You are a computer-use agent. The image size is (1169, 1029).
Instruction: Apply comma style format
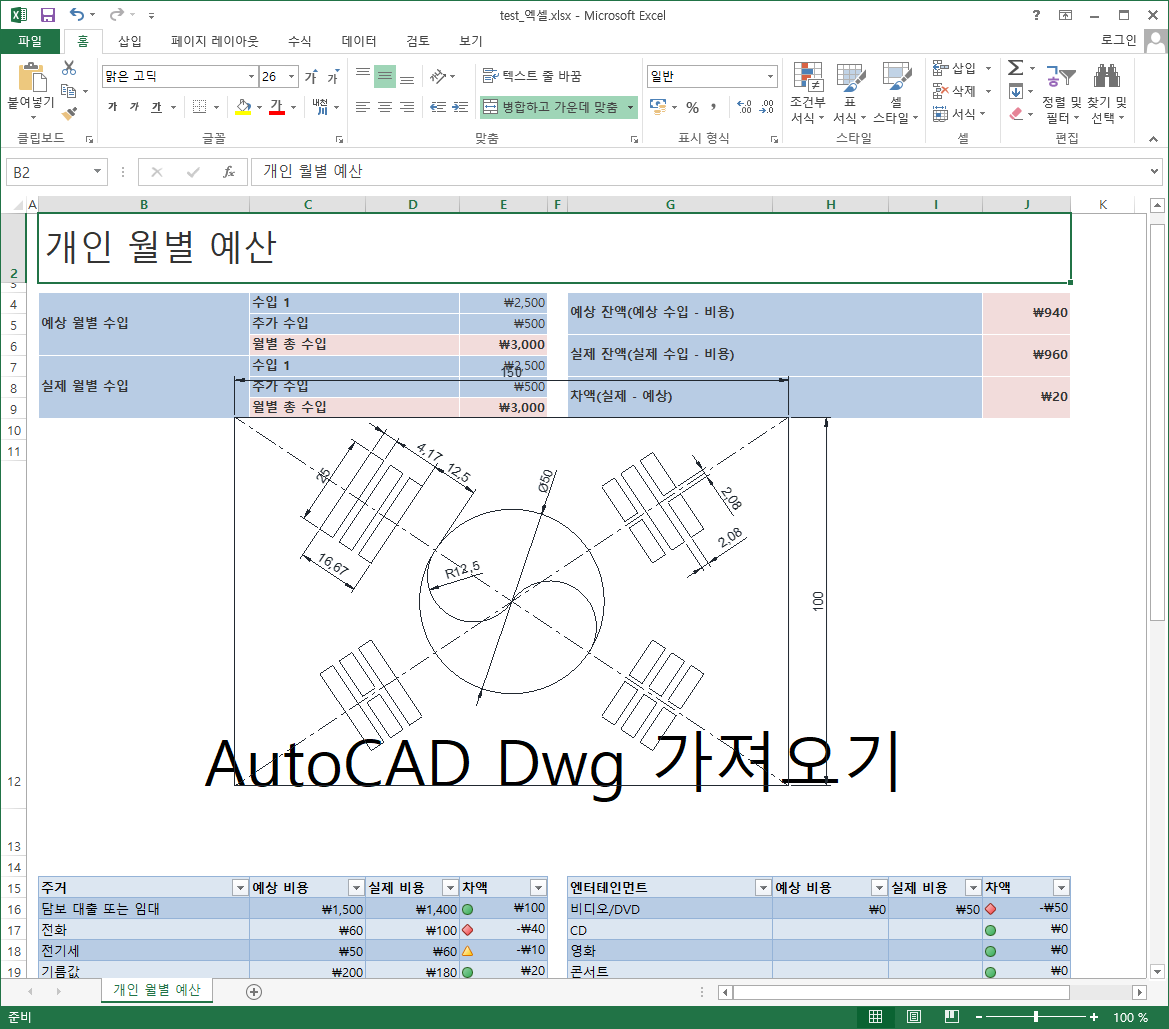pyautogui.click(x=713, y=107)
